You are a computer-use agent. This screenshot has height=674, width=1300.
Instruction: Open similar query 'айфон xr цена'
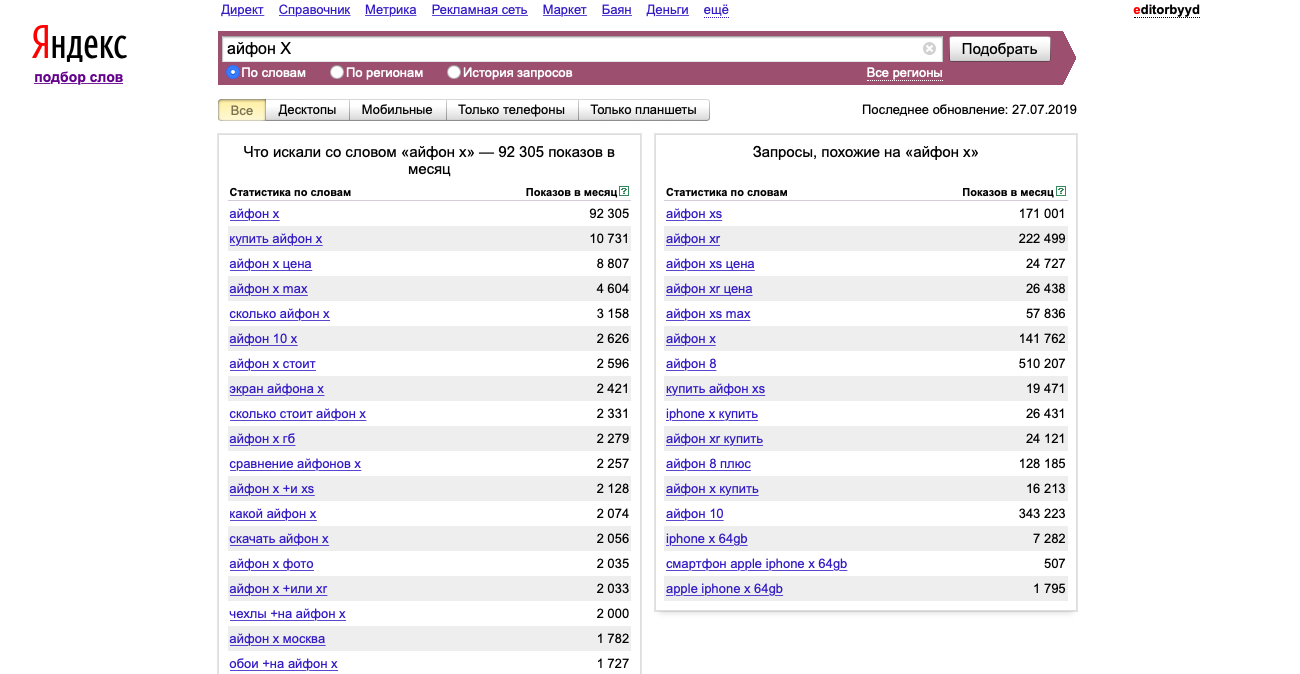709,289
